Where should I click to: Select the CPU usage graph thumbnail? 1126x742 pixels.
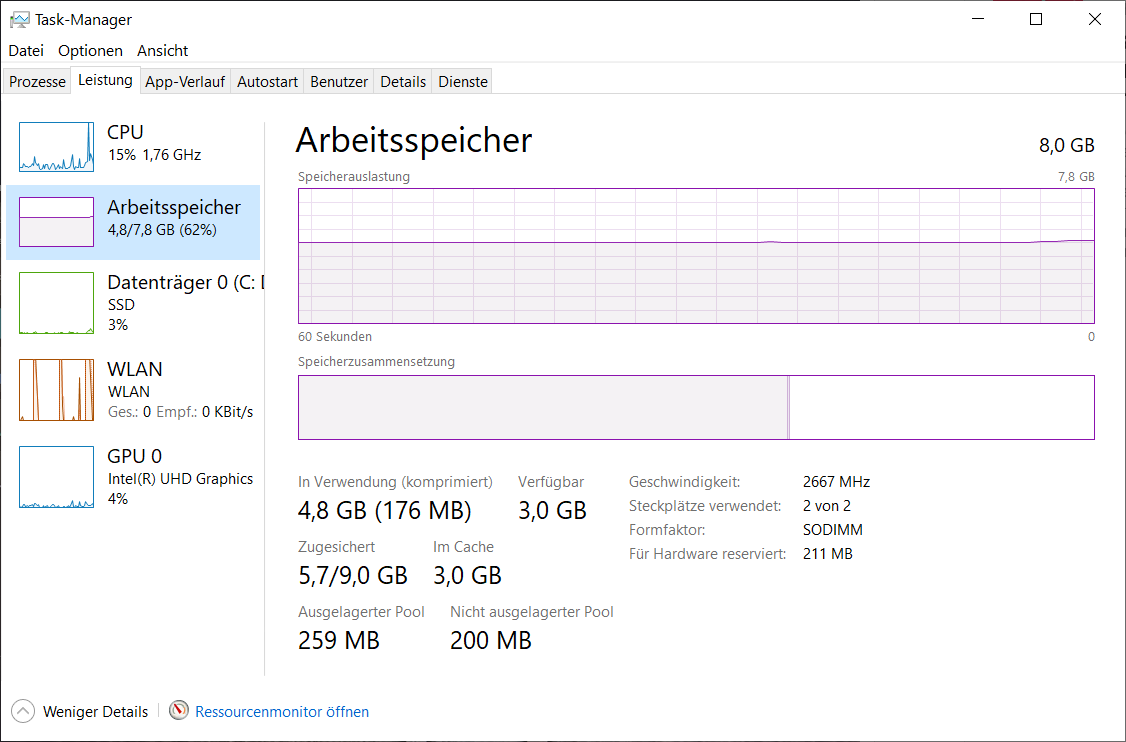coord(56,147)
